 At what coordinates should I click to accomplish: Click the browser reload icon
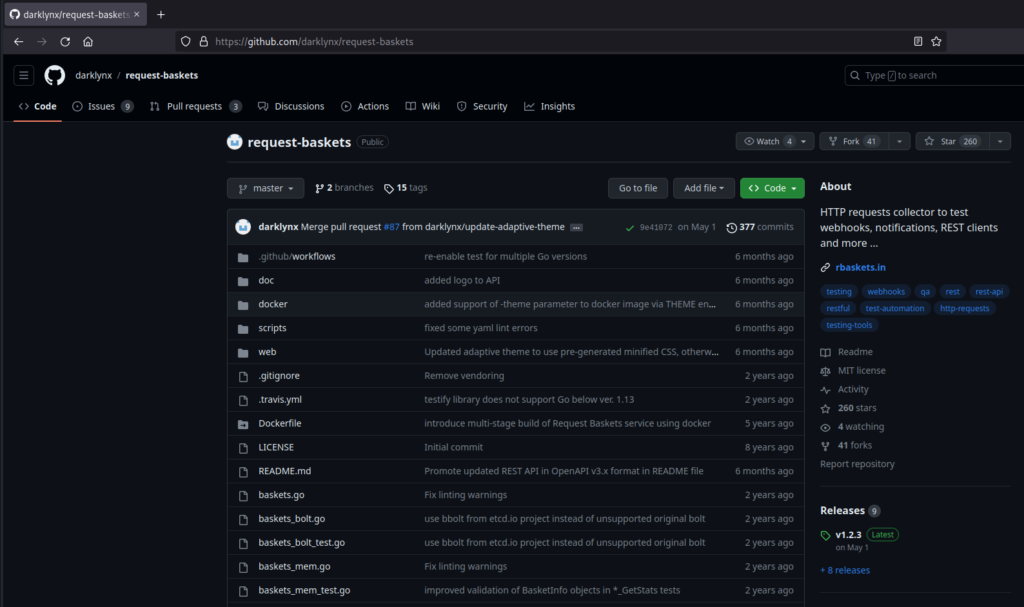tap(65, 42)
